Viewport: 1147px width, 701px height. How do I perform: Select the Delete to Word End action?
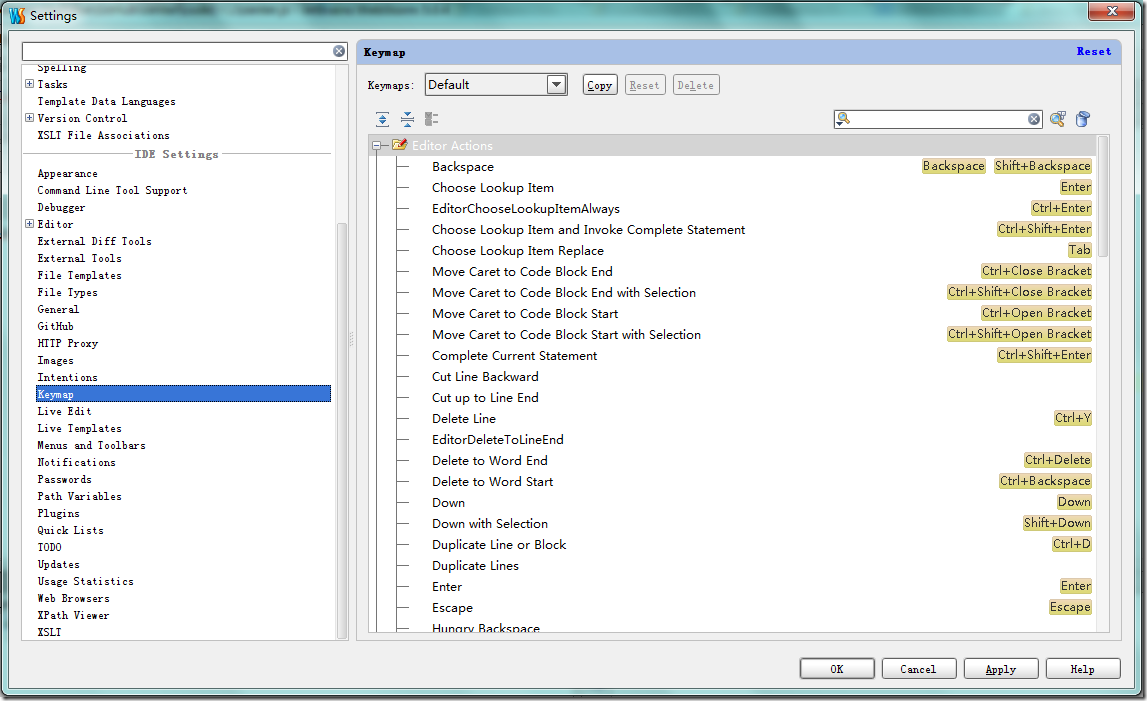[x=489, y=460]
